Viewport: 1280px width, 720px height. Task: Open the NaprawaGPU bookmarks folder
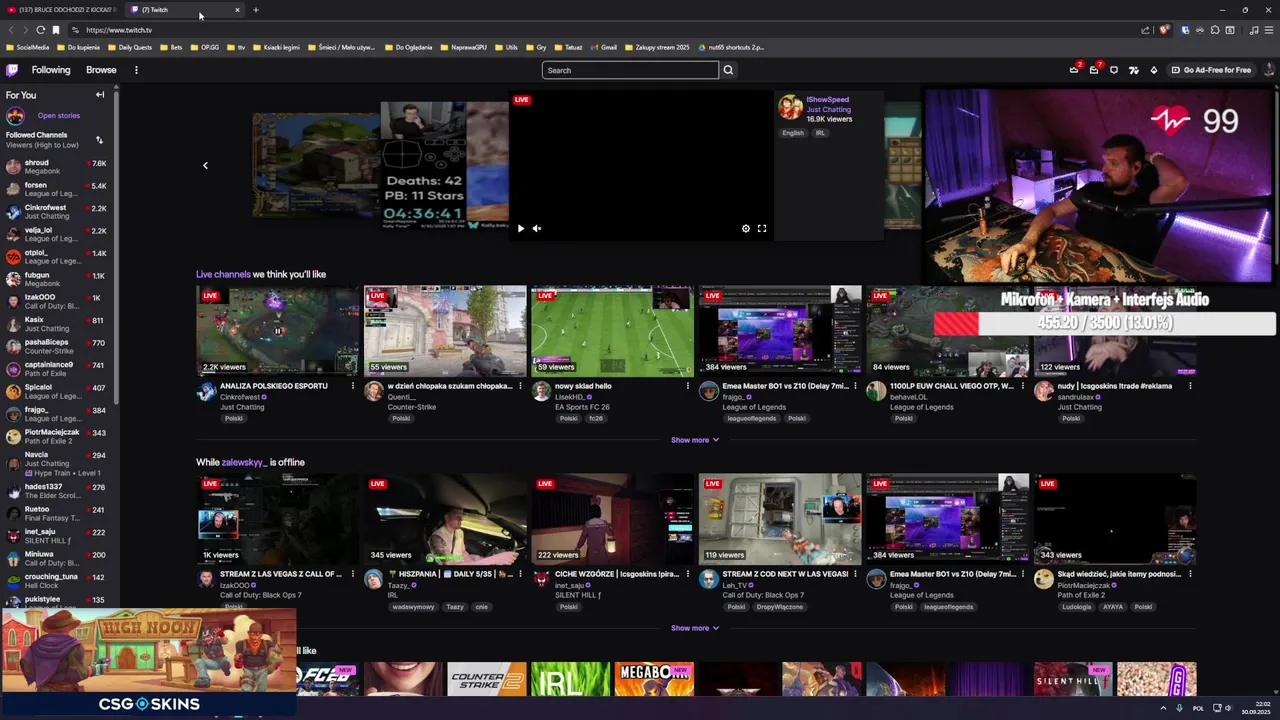[x=463, y=47]
